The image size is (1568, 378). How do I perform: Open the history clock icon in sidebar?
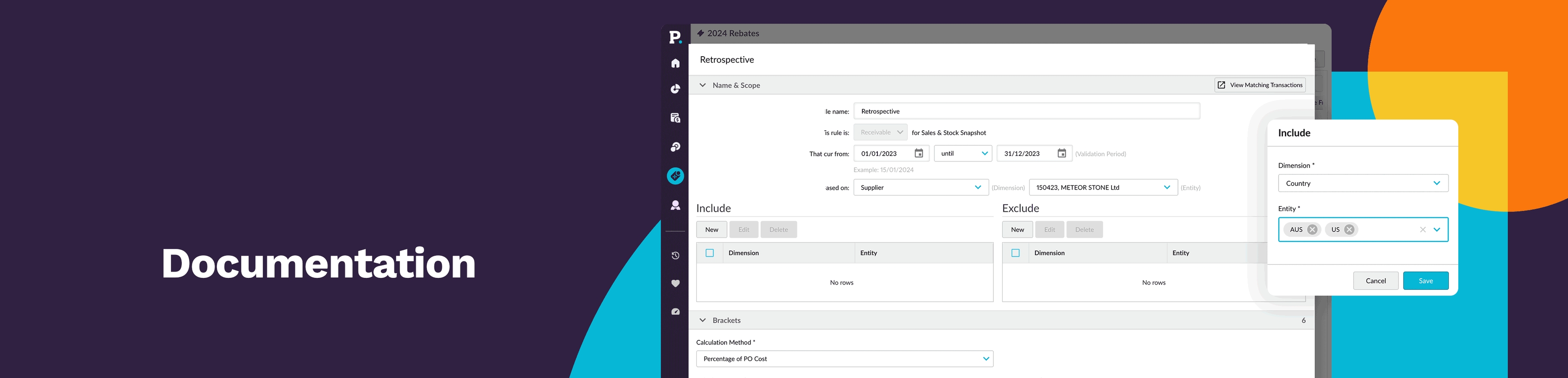point(675,256)
